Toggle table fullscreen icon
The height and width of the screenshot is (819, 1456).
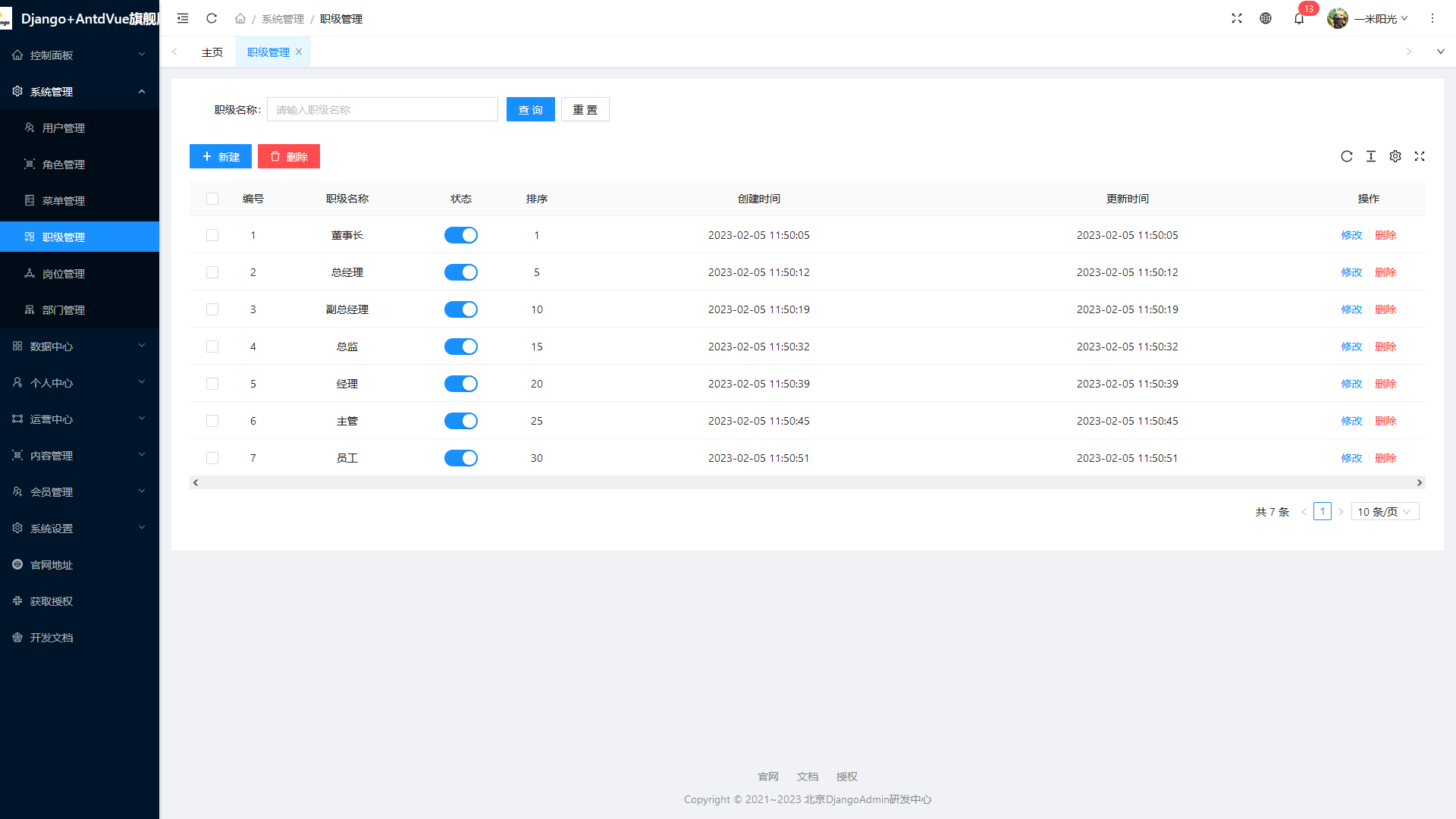(x=1420, y=156)
